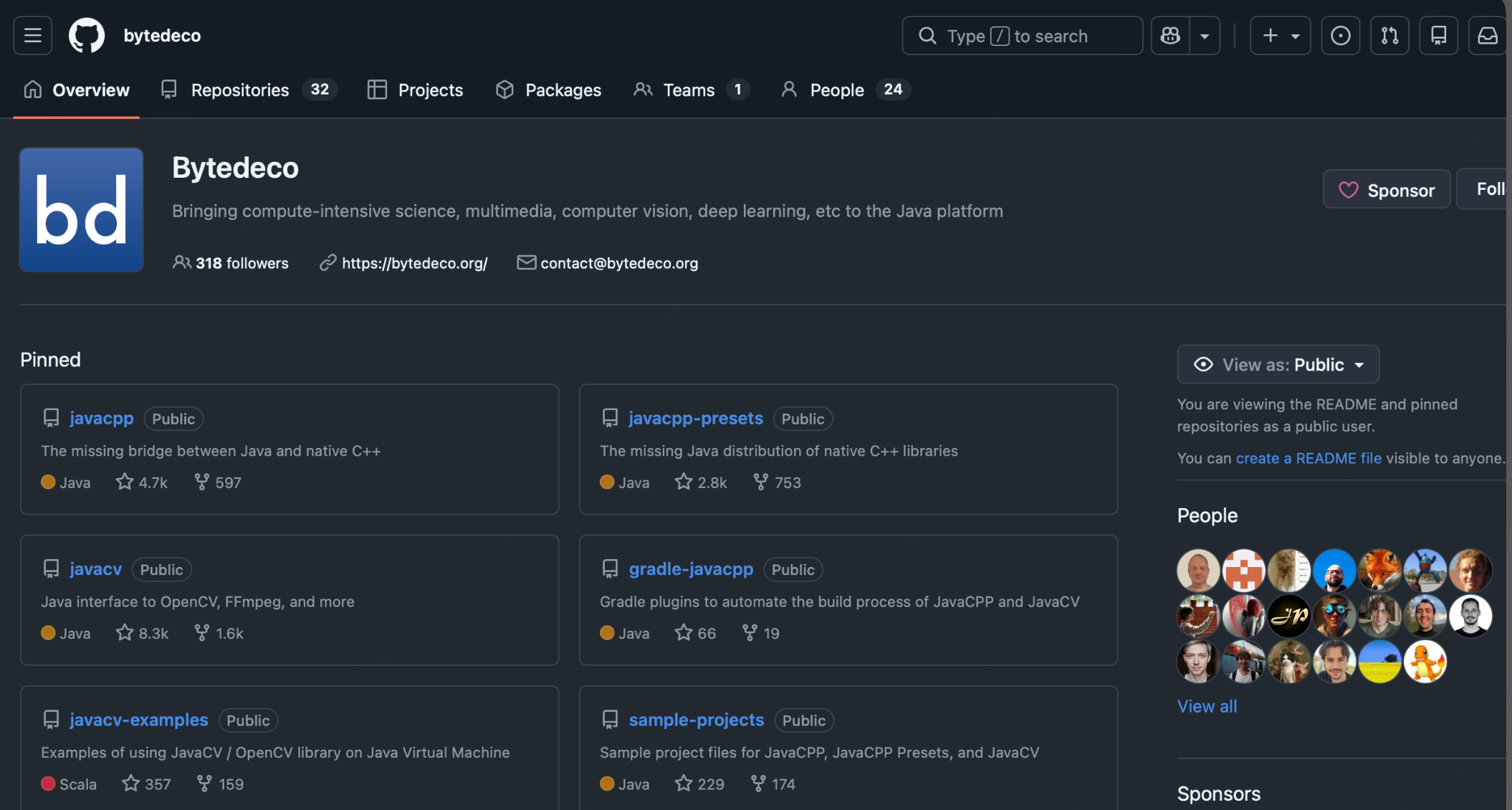This screenshot has height=810, width=1512.
Task: Open the javacpp repository
Action: point(102,419)
